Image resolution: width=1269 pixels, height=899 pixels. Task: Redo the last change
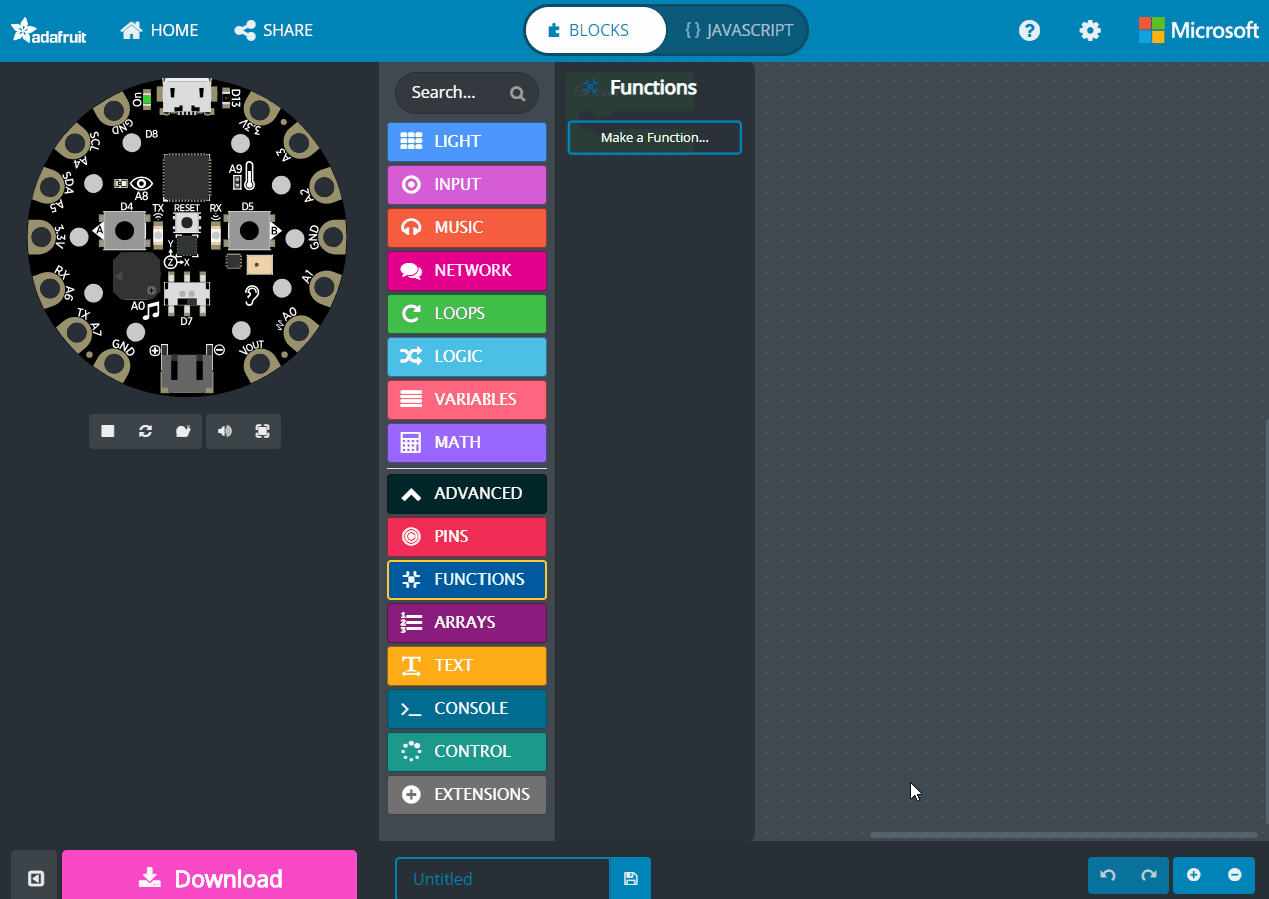point(1148,875)
